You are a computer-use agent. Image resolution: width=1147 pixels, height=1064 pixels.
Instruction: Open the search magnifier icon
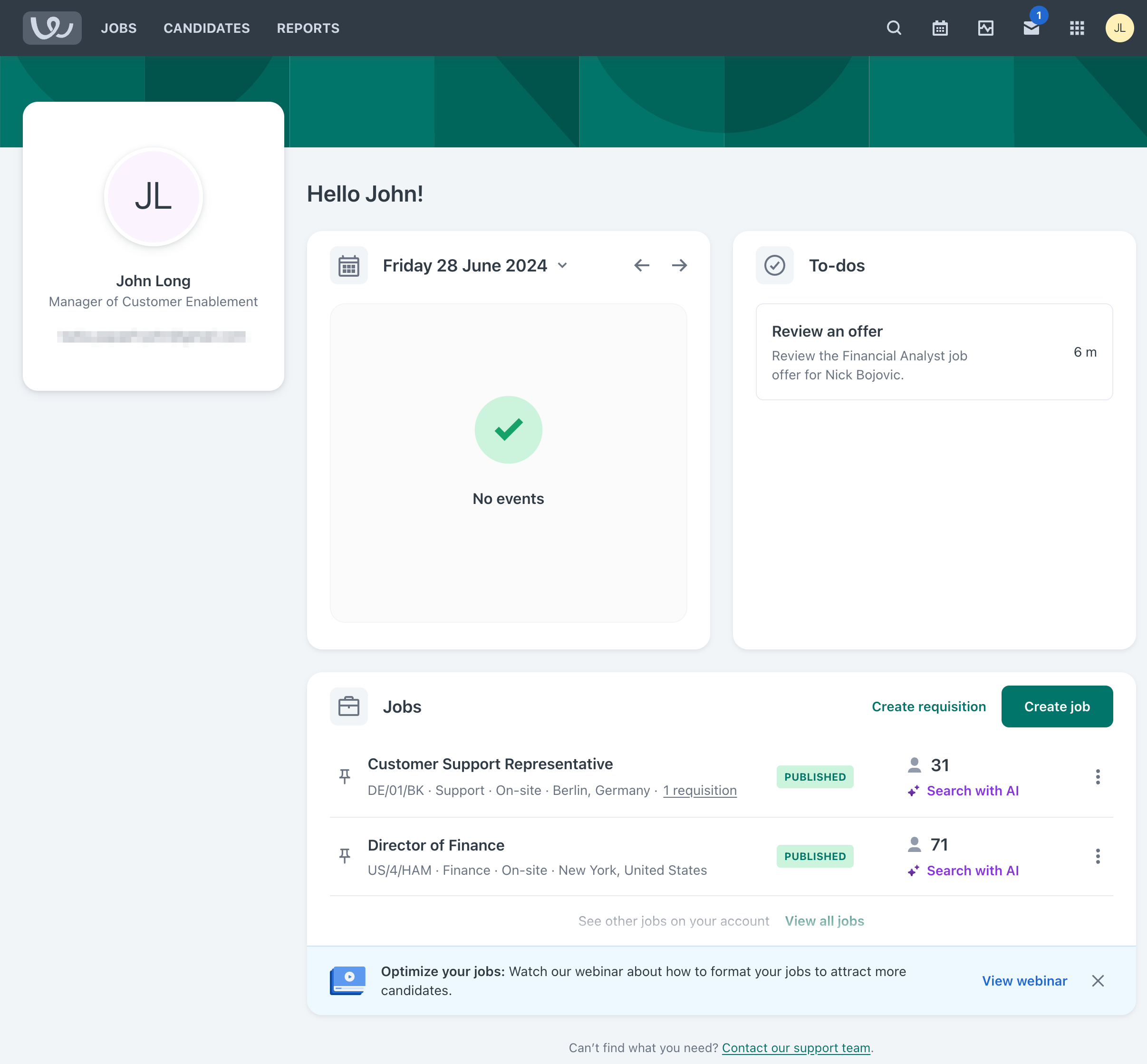point(894,28)
